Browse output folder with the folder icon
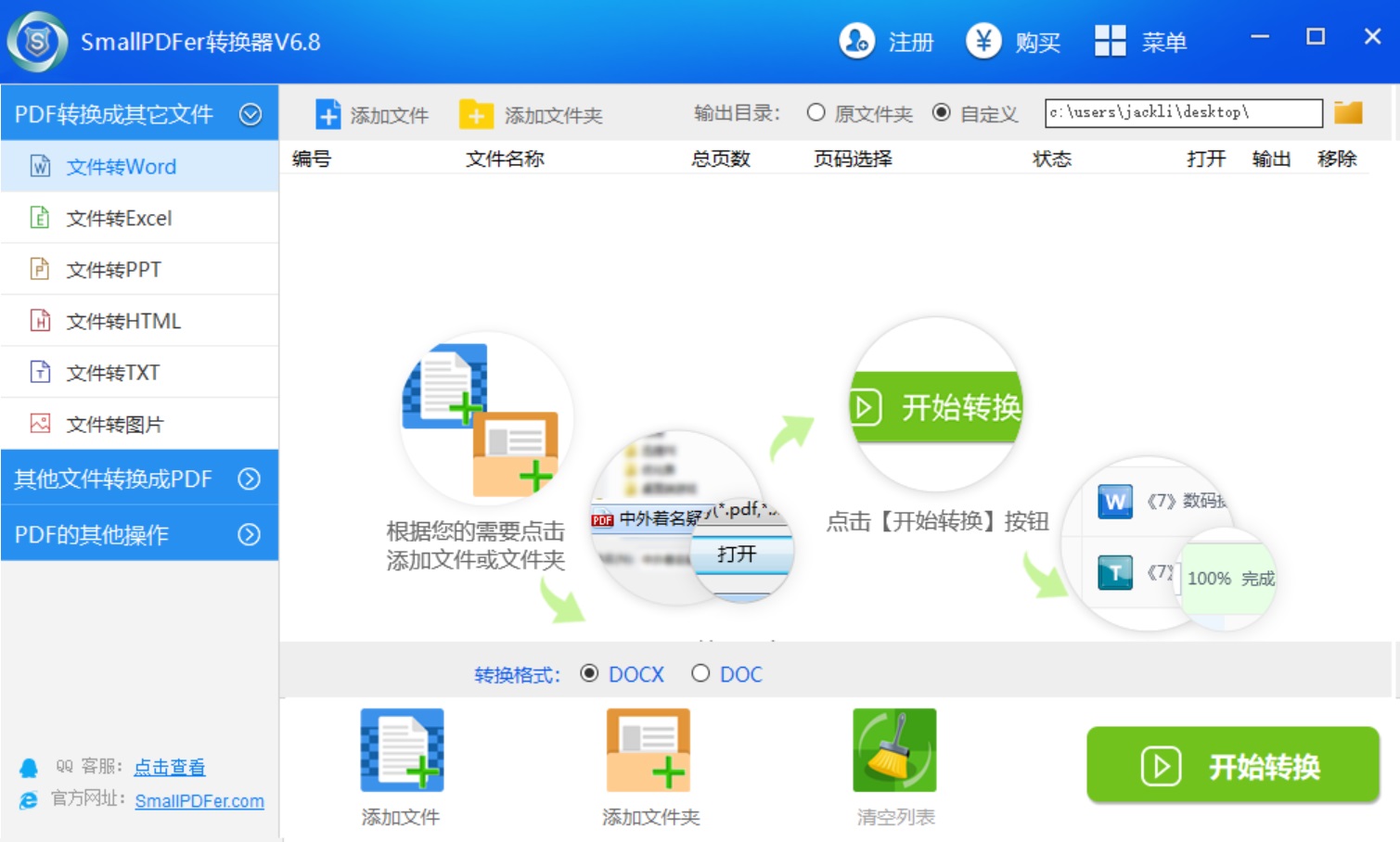Screen dimensions: 1400x842 coord(1348,112)
